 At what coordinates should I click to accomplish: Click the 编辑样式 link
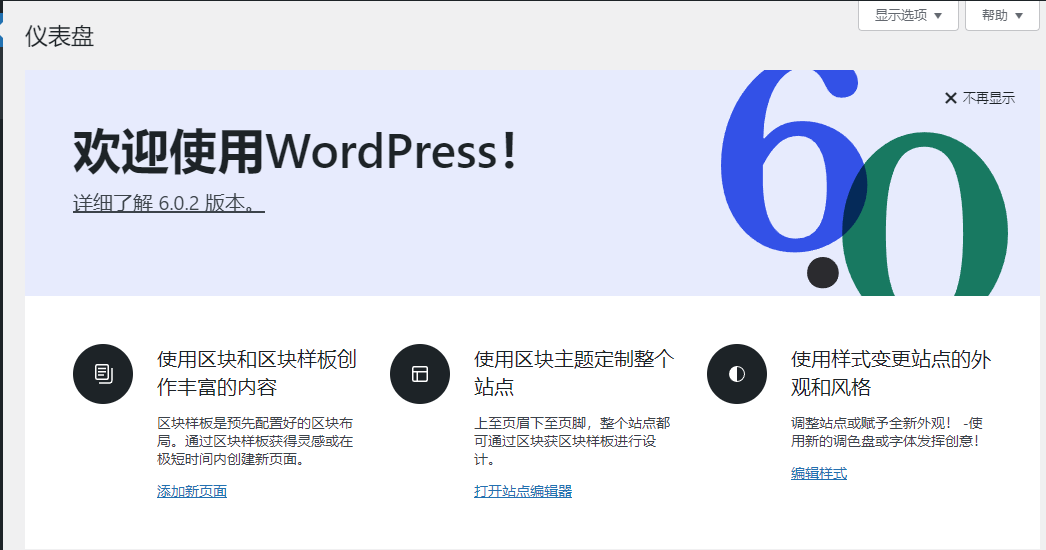(819, 473)
